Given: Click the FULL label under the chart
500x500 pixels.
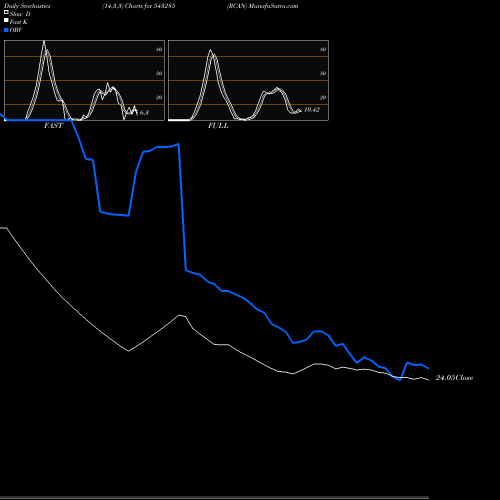Looking at the screenshot, I should pos(218,126).
